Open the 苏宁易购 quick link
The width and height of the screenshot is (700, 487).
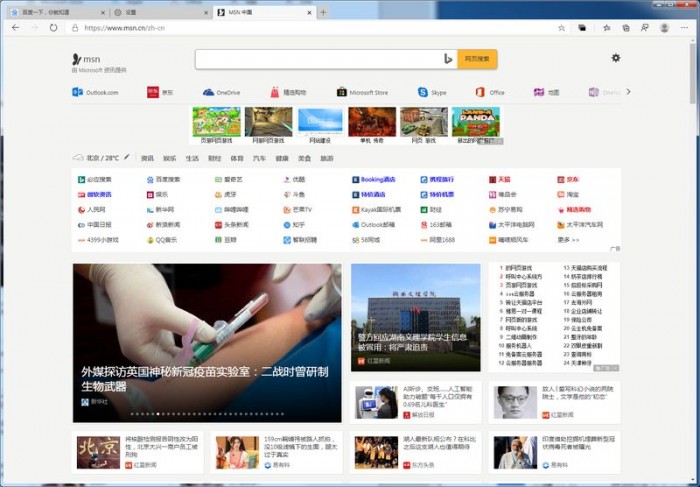[506, 210]
